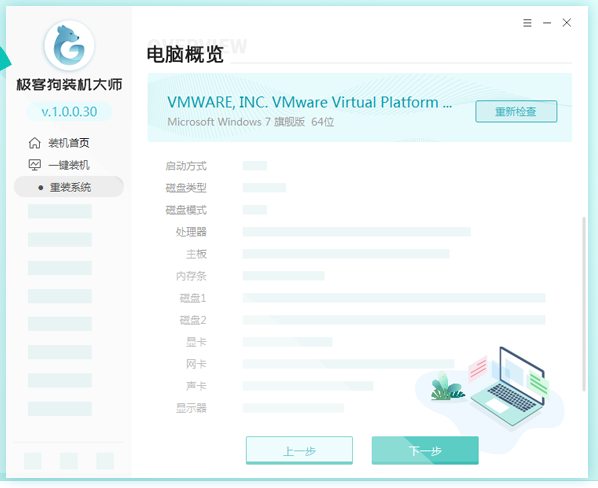This screenshot has width=598, height=488.
Task: Click the vertical scrollbar thumb
Action: pyautogui.click(x=584, y=304)
